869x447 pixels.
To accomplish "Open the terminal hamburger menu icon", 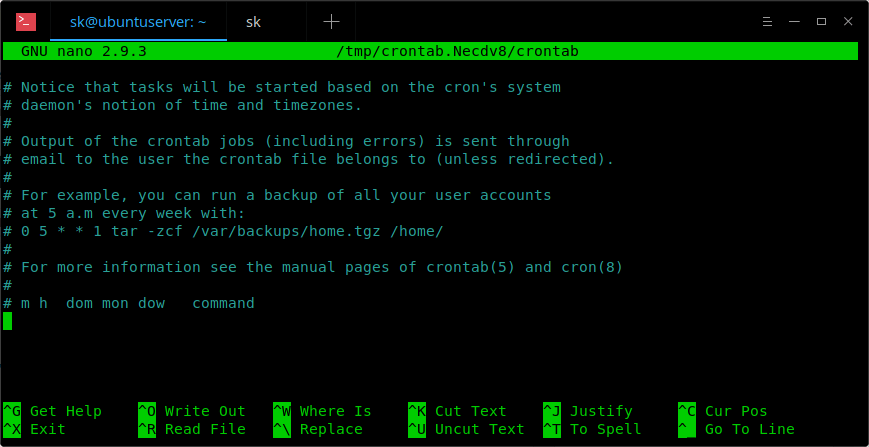I will [768, 22].
